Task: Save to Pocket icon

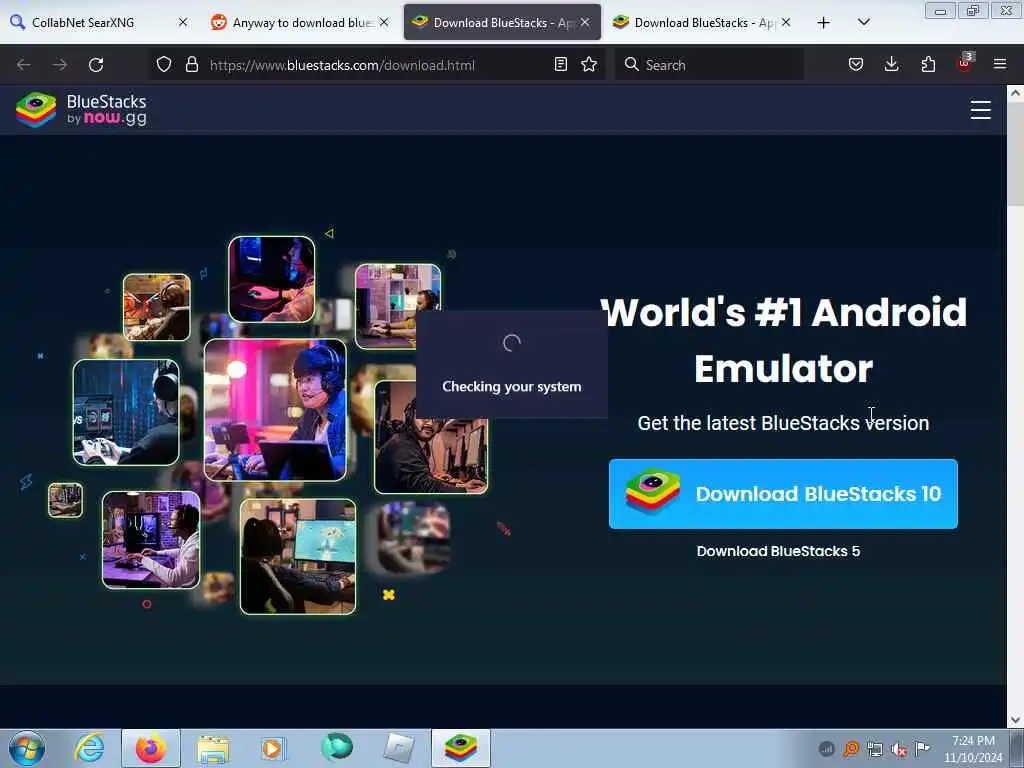Action: click(856, 64)
